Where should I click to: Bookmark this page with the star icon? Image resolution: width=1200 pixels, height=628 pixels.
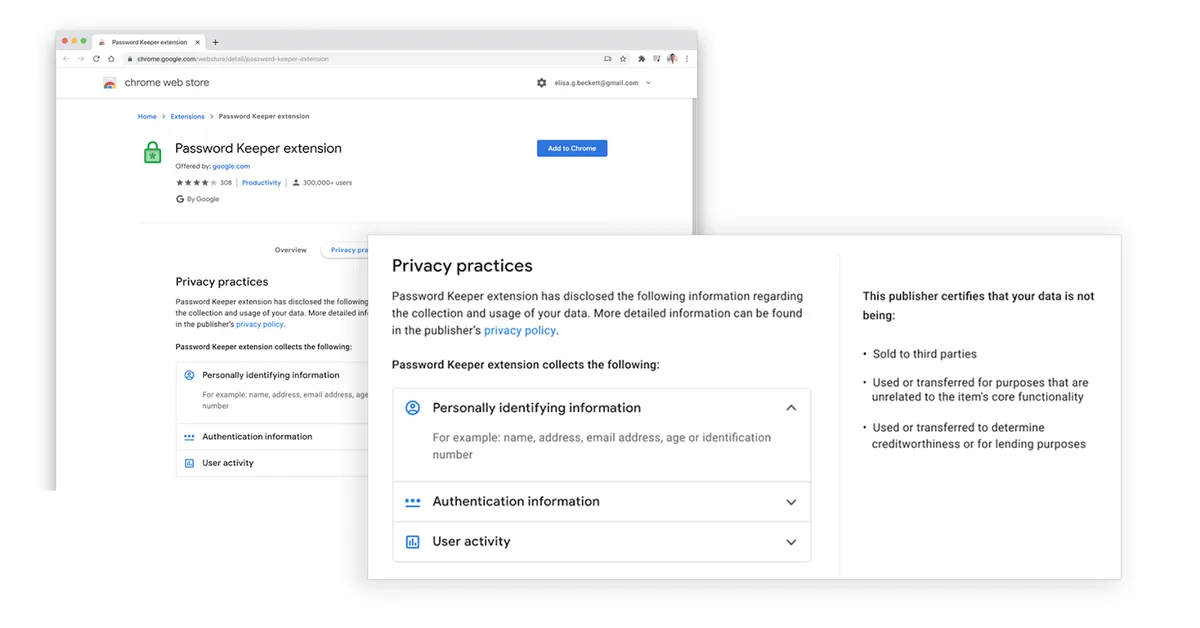click(x=623, y=59)
